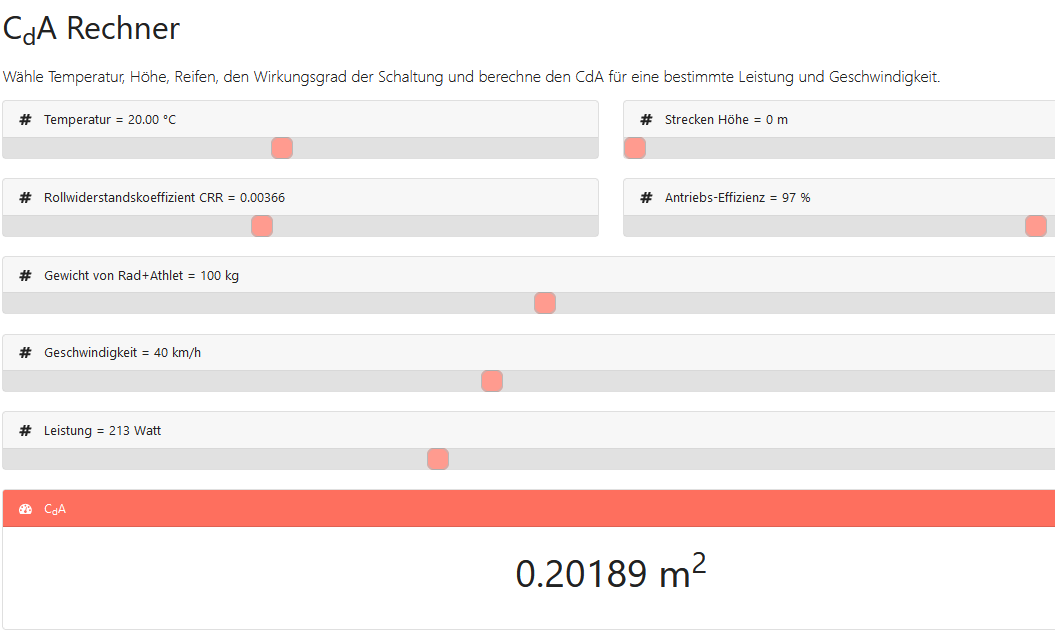Click the Leistung = 213 Watt label

[103, 431]
